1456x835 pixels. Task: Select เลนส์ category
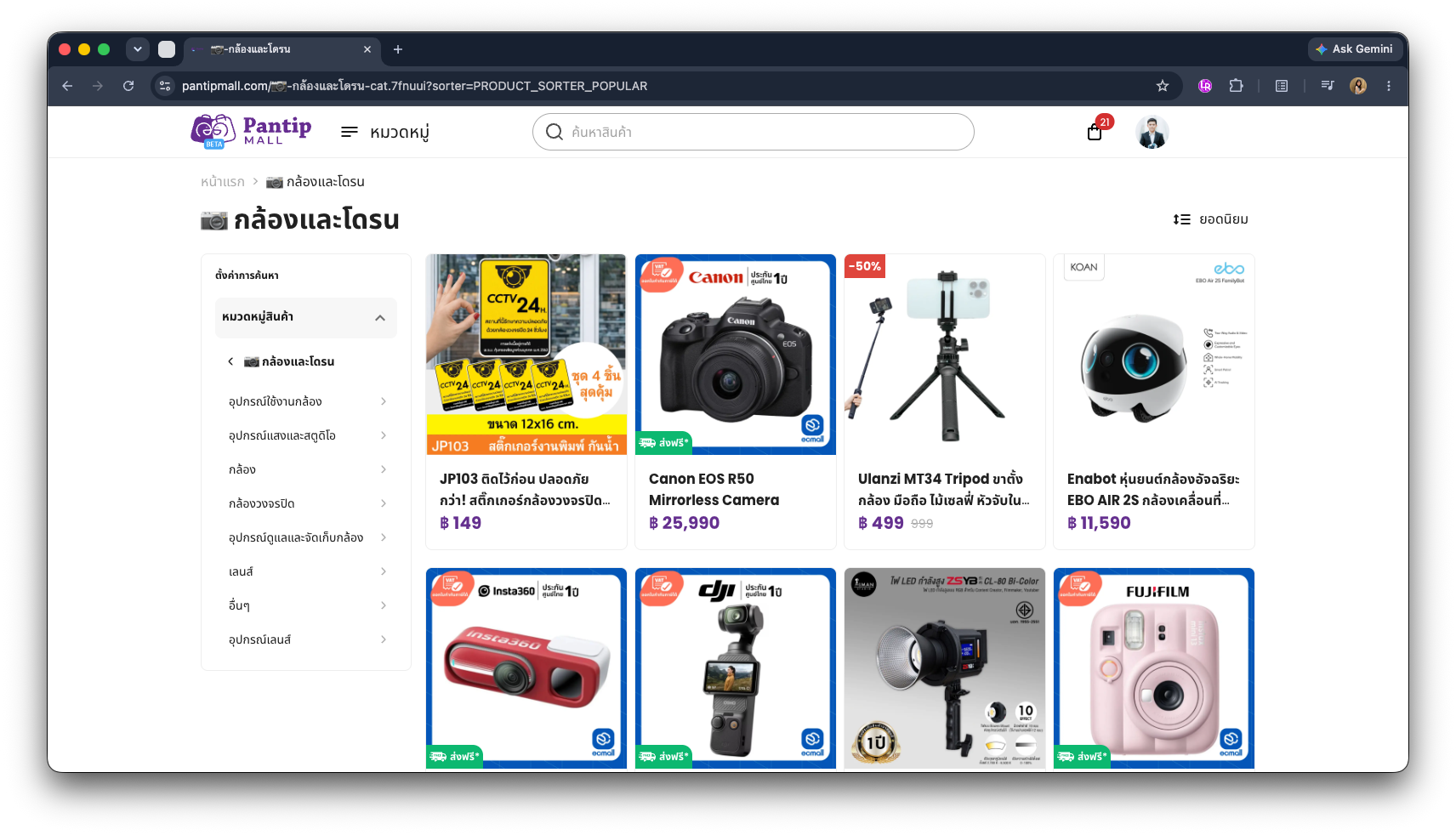[241, 571]
